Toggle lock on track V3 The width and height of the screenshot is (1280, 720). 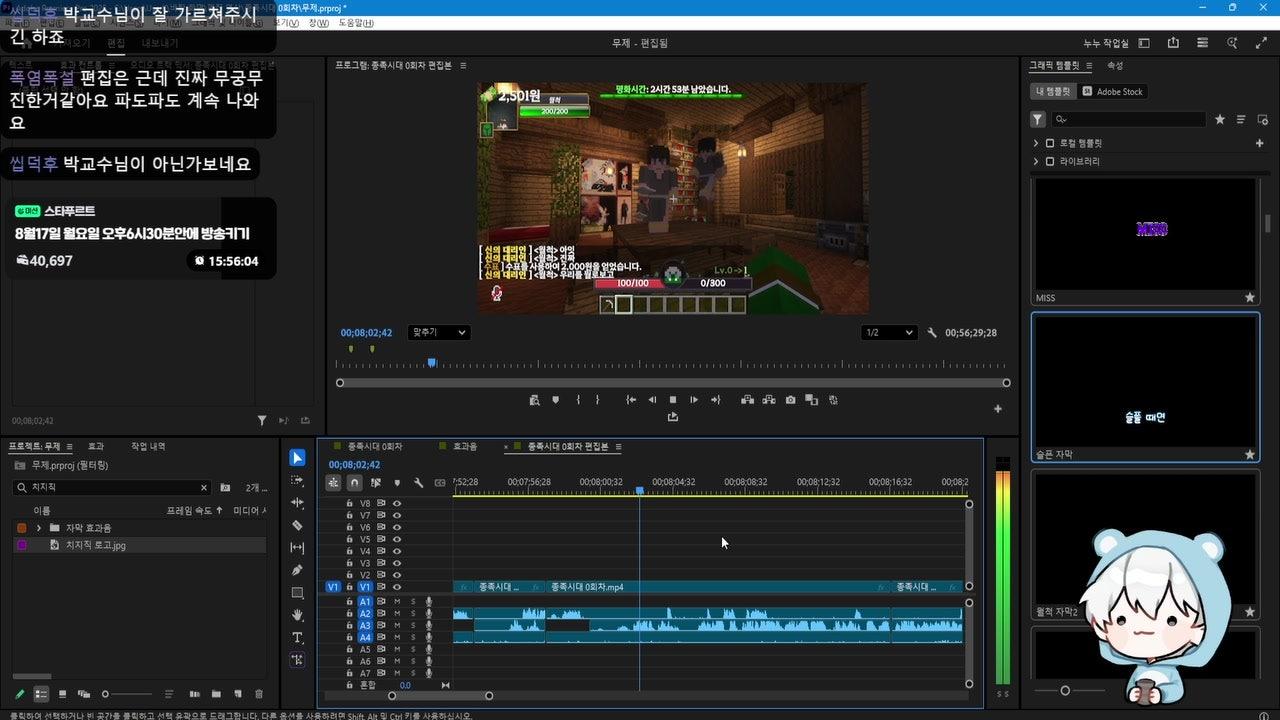(x=350, y=564)
